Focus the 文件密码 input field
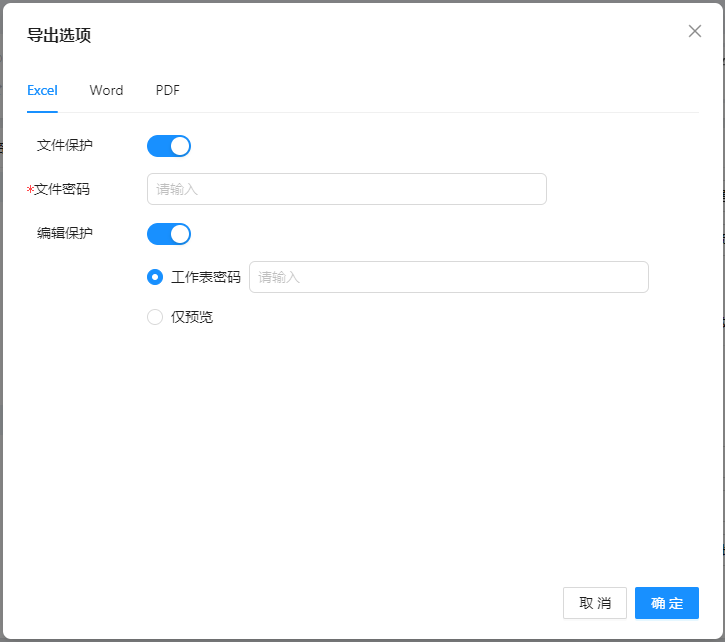The image size is (725, 642). point(346,189)
